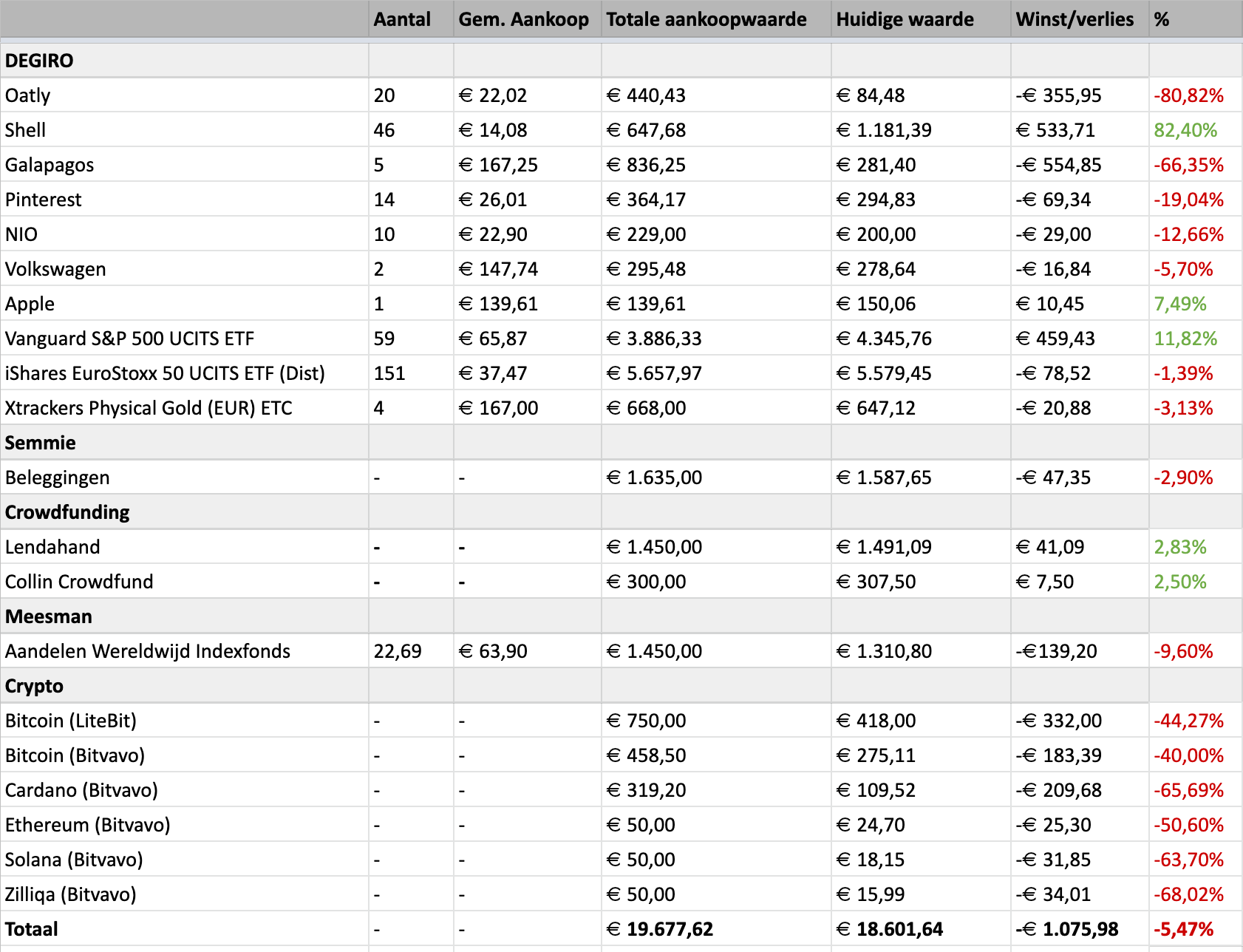The height and width of the screenshot is (952, 1243).
Task: Select total purchase value € 19.677,62
Action: pos(717,929)
